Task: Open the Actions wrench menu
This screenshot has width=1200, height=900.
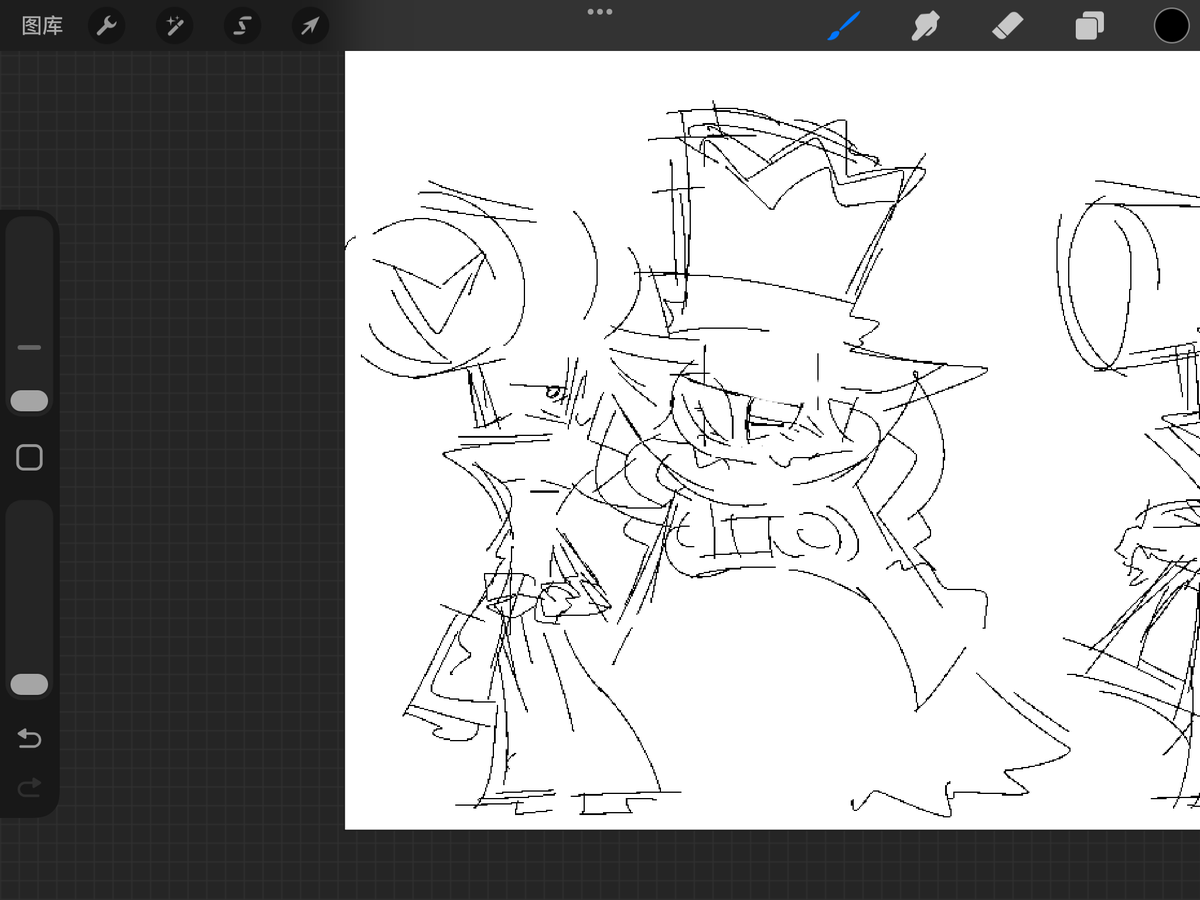Action: coord(107,26)
